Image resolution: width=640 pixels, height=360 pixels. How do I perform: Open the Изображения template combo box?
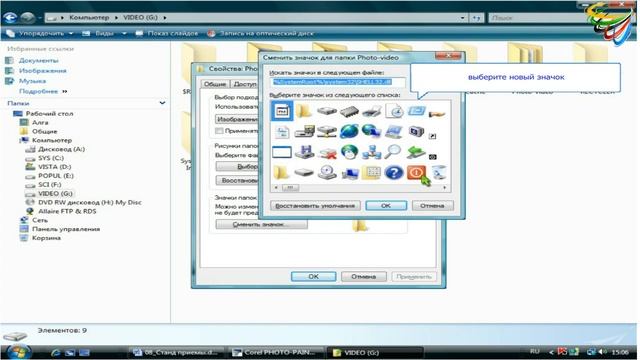coord(237,119)
